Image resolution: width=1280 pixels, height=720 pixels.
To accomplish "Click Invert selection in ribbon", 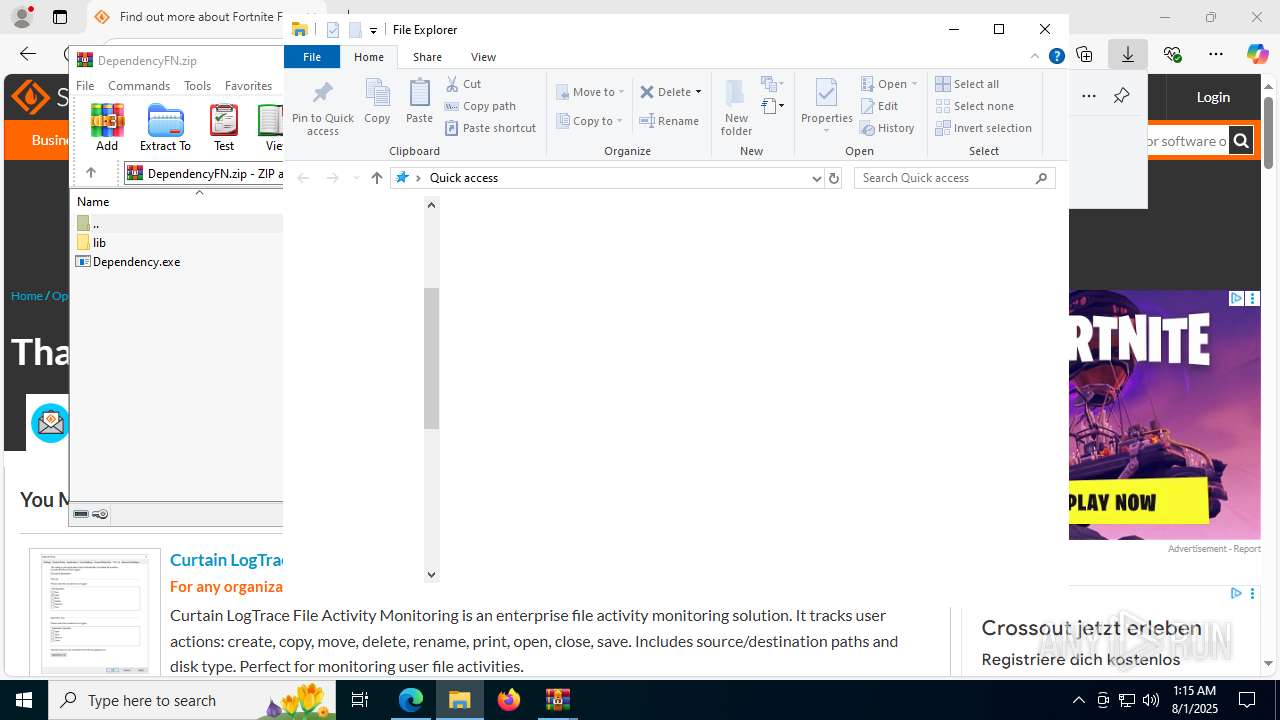I will (x=983, y=128).
